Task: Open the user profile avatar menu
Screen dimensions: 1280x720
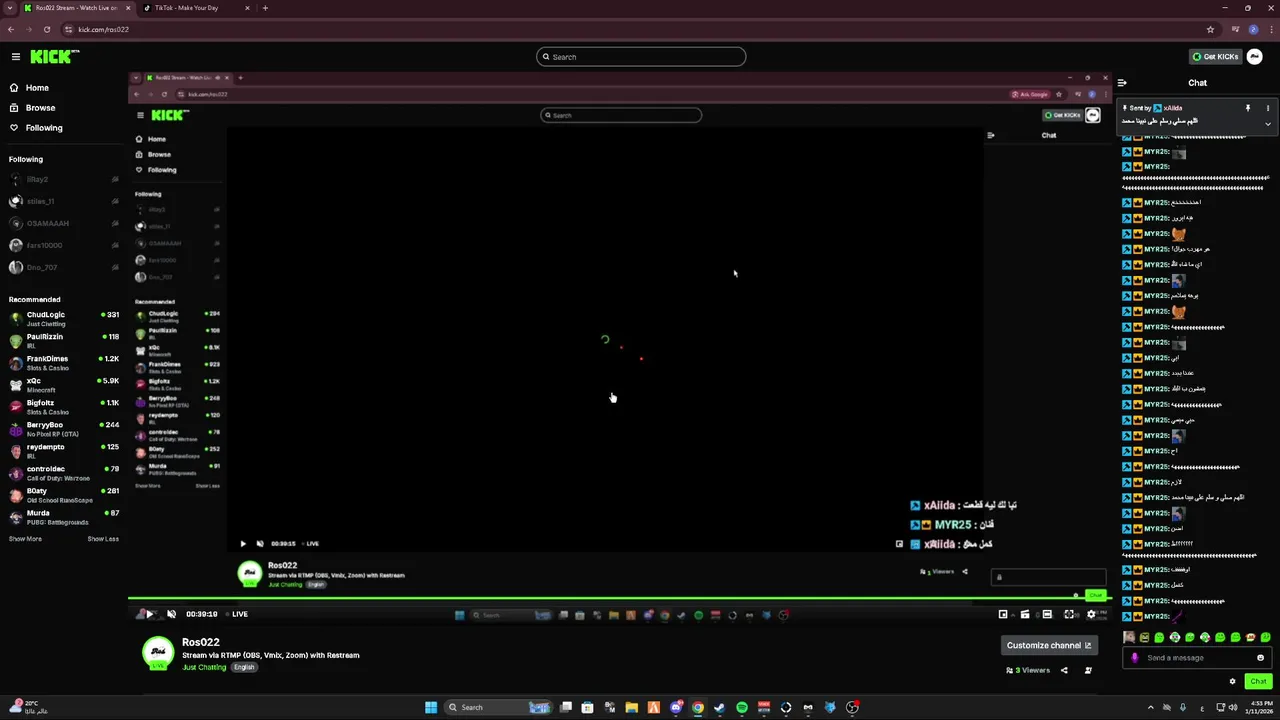Action: tap(1255, 57)
